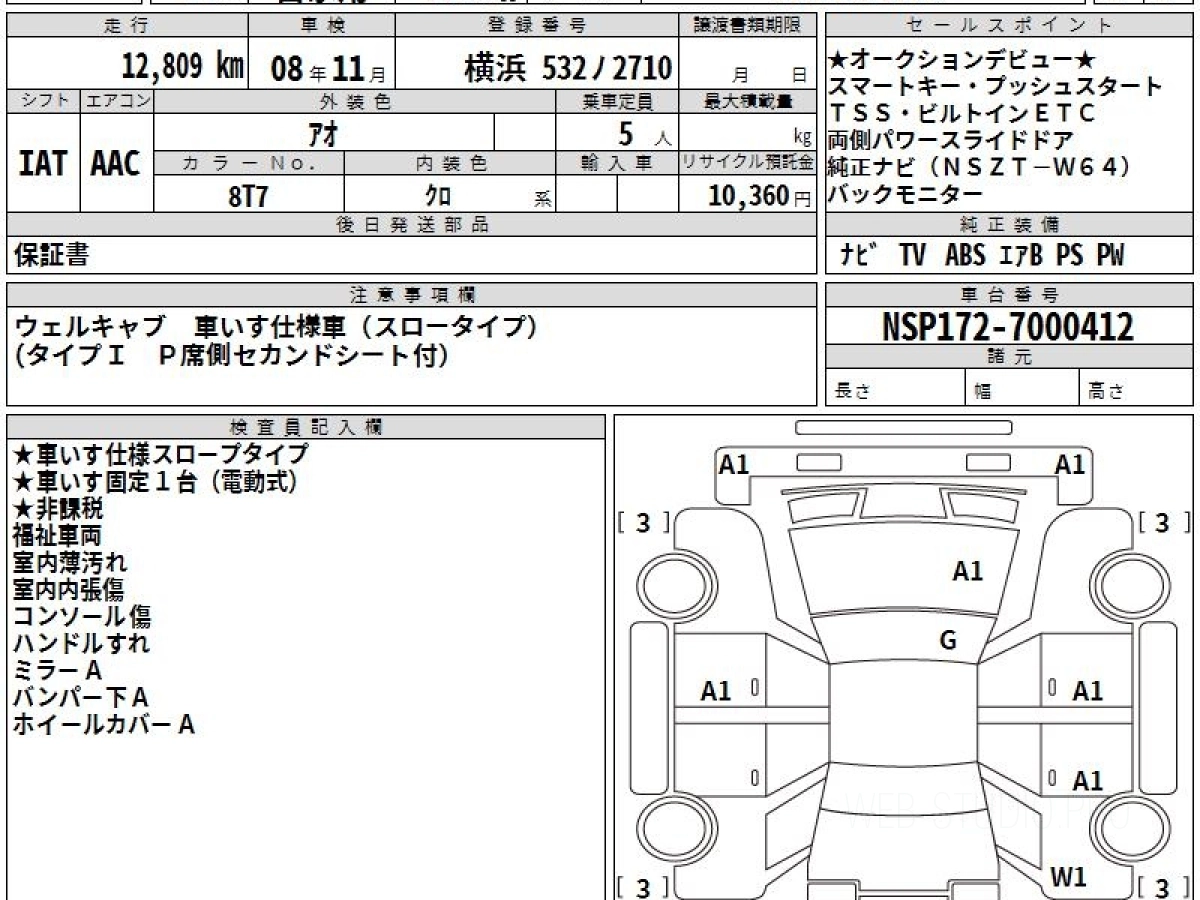Screen dimensions: 1200x900
Task: Select the 車台番号 header
Action: (x=1009, y=295)
